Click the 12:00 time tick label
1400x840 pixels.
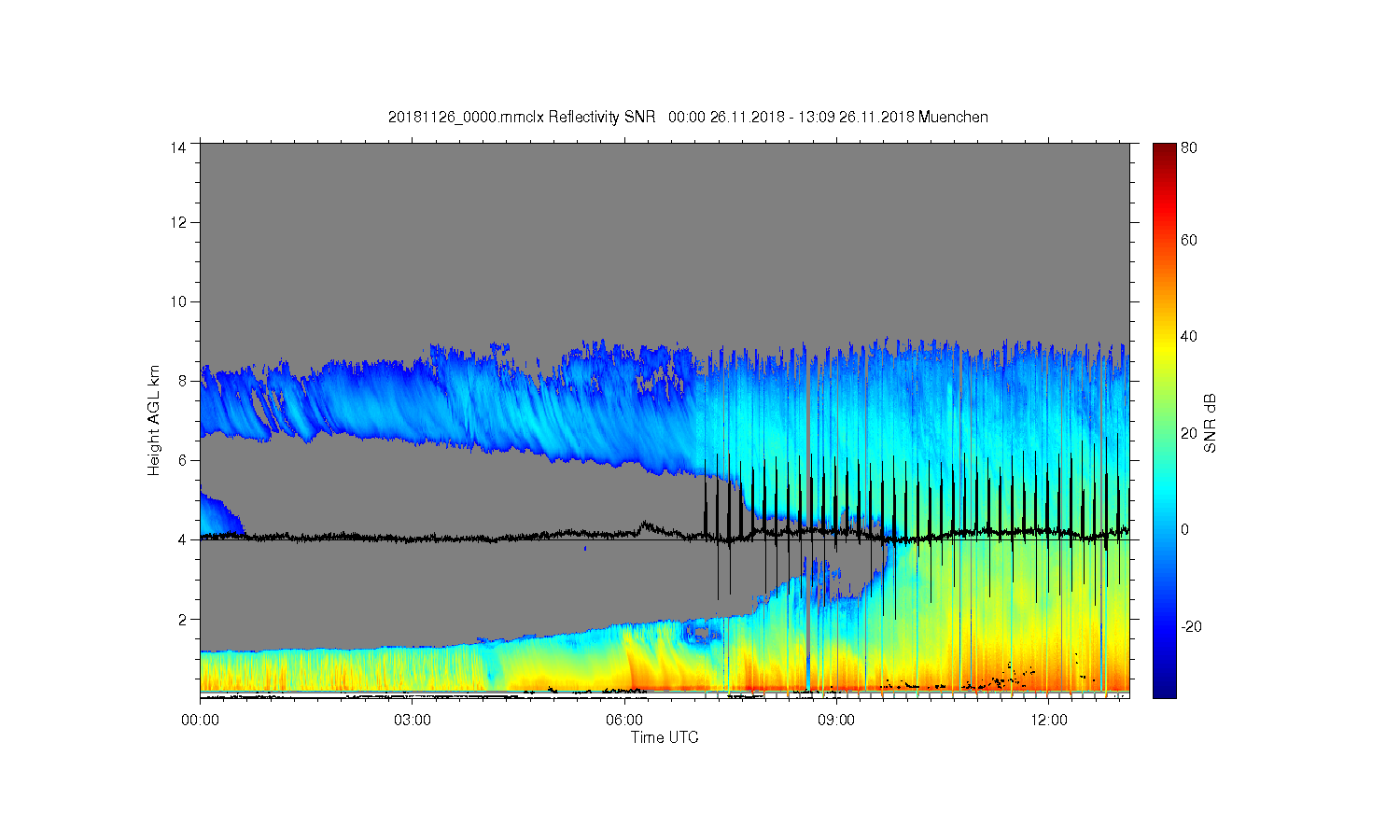[1048, 720]
